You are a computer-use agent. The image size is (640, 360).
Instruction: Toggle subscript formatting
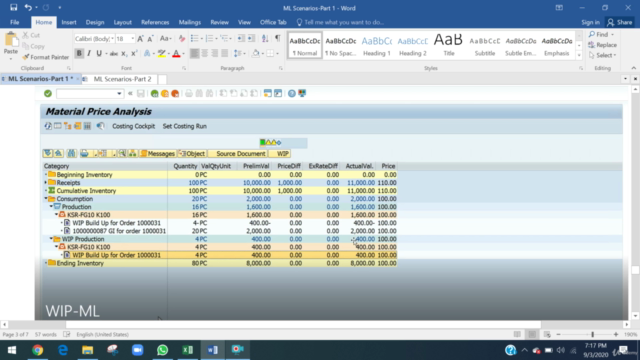pos(124,53)
